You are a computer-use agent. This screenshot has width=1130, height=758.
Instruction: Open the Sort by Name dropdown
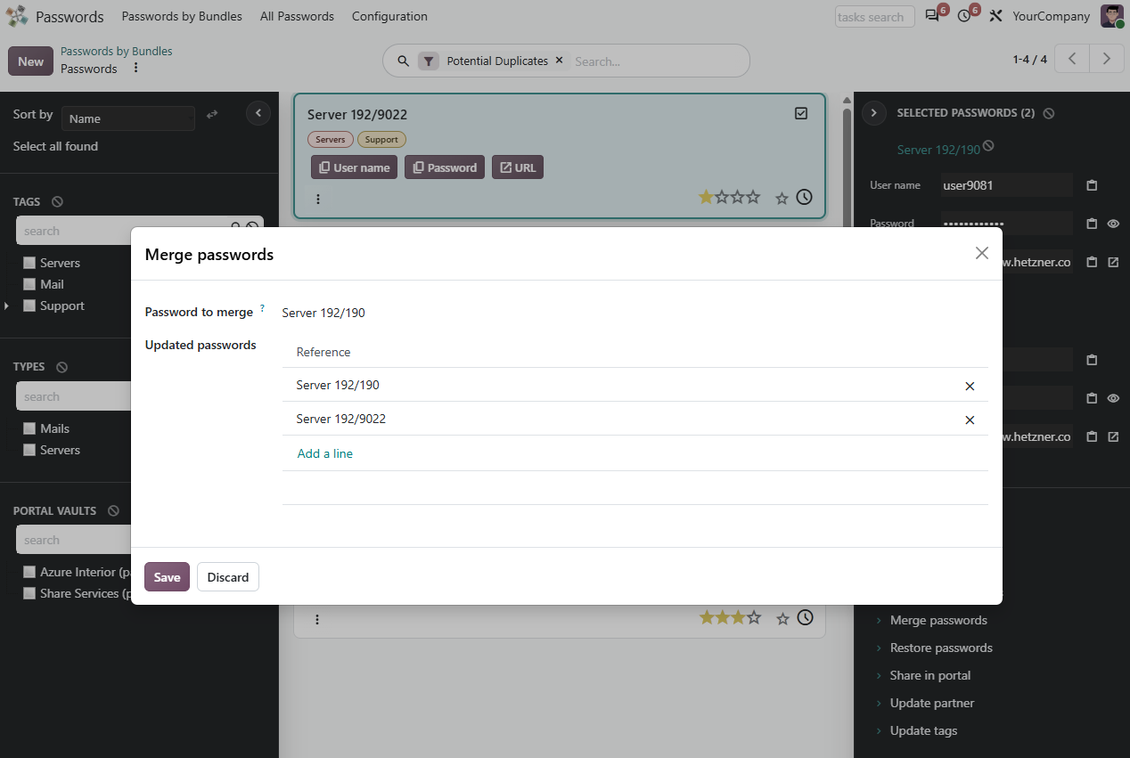click(x=128, y=119)
